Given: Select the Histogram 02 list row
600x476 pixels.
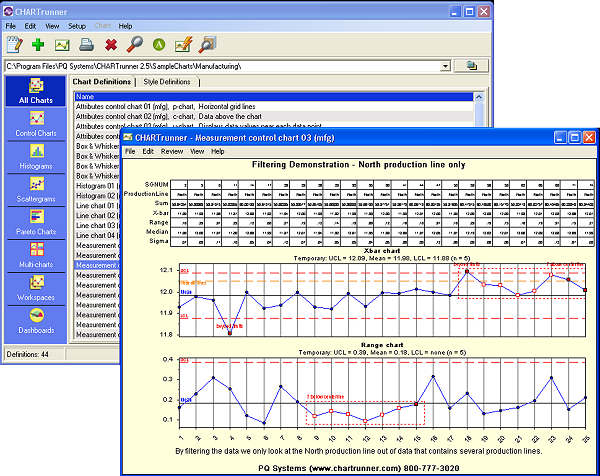Looking at the screenshot, I should (98, 196).
